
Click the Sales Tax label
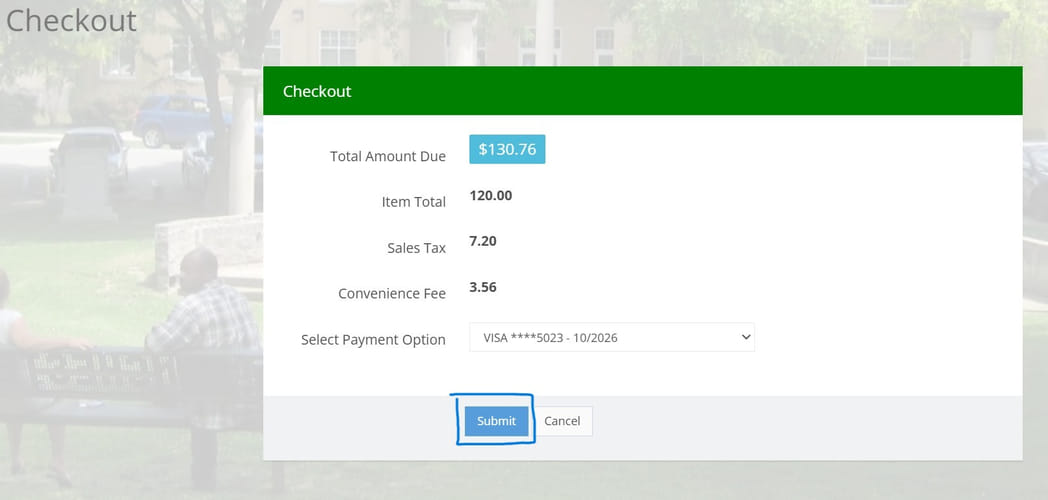point(416,248)
